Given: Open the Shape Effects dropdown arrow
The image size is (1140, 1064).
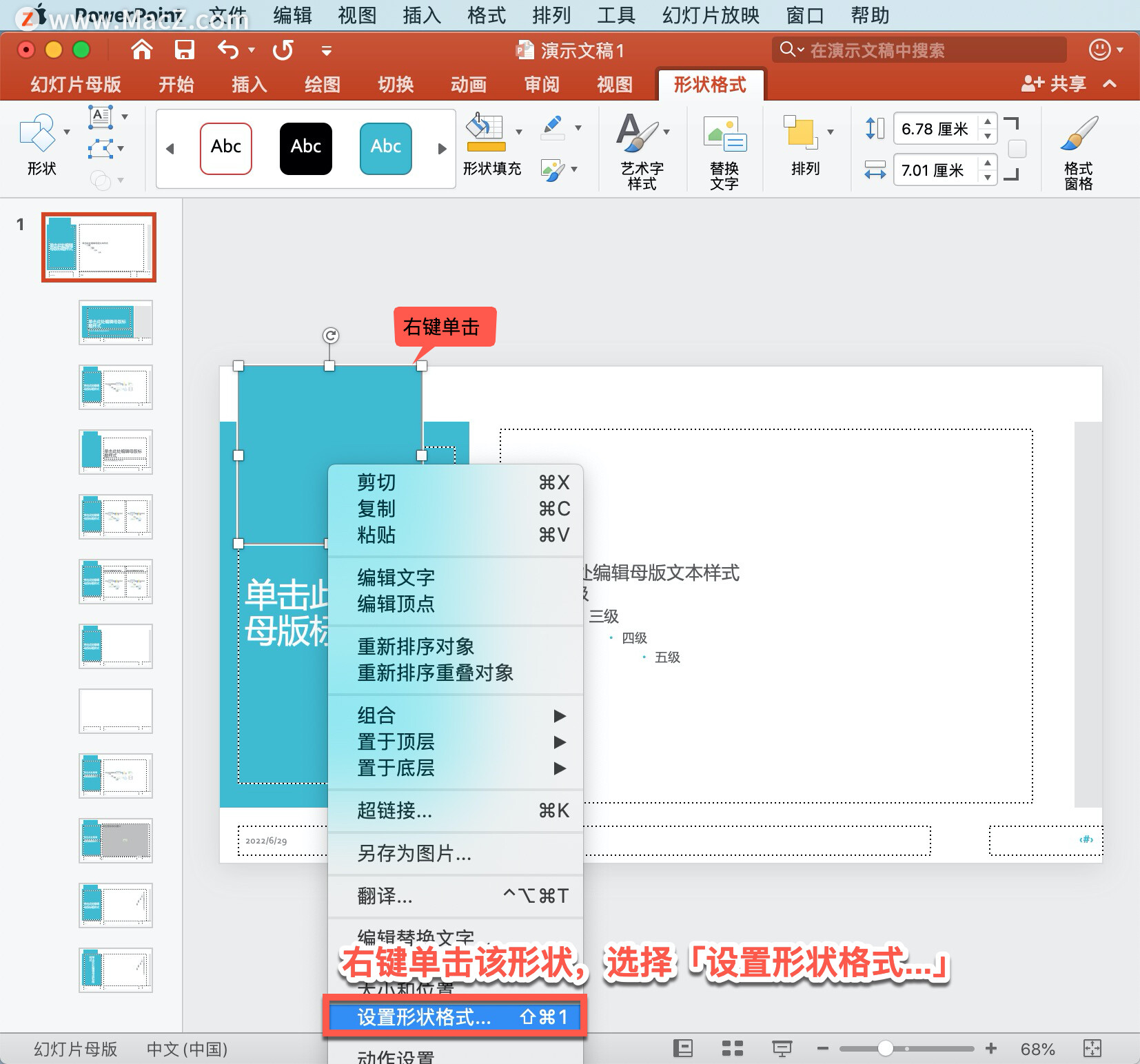Looking at the screenshot, I should [x=574, y=170].
